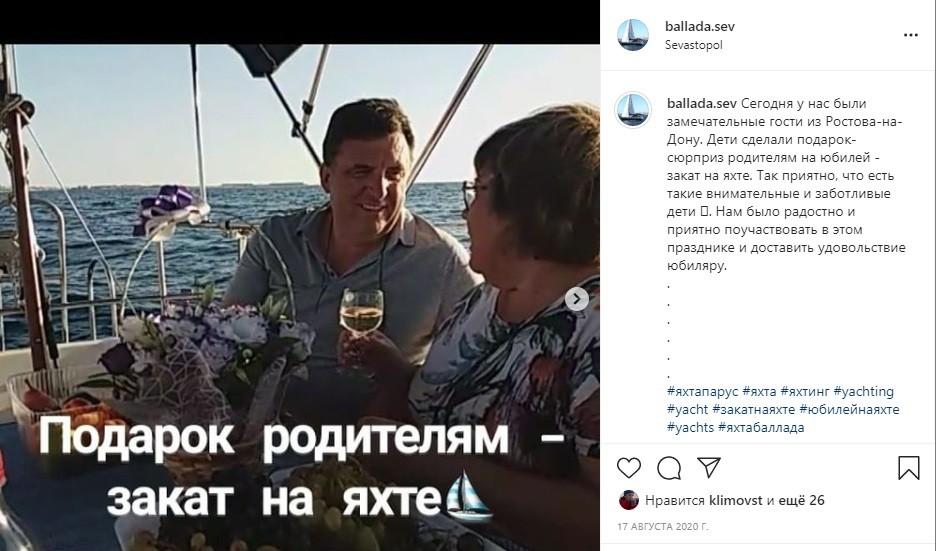Screen dimensions: 936x551
Task: Open the #яхтабаллада hashtag
Action: (x=761, y=427)
